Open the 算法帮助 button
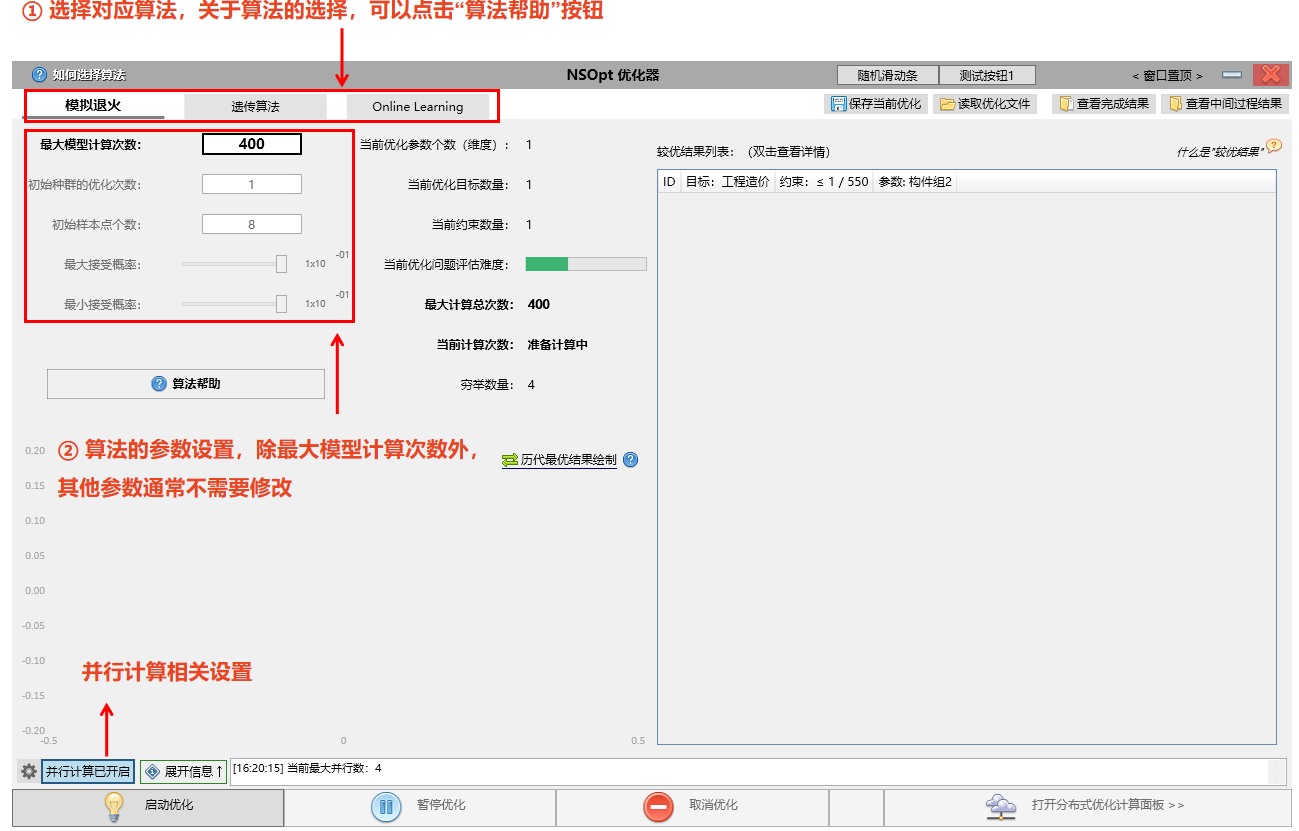 (186, 384)
